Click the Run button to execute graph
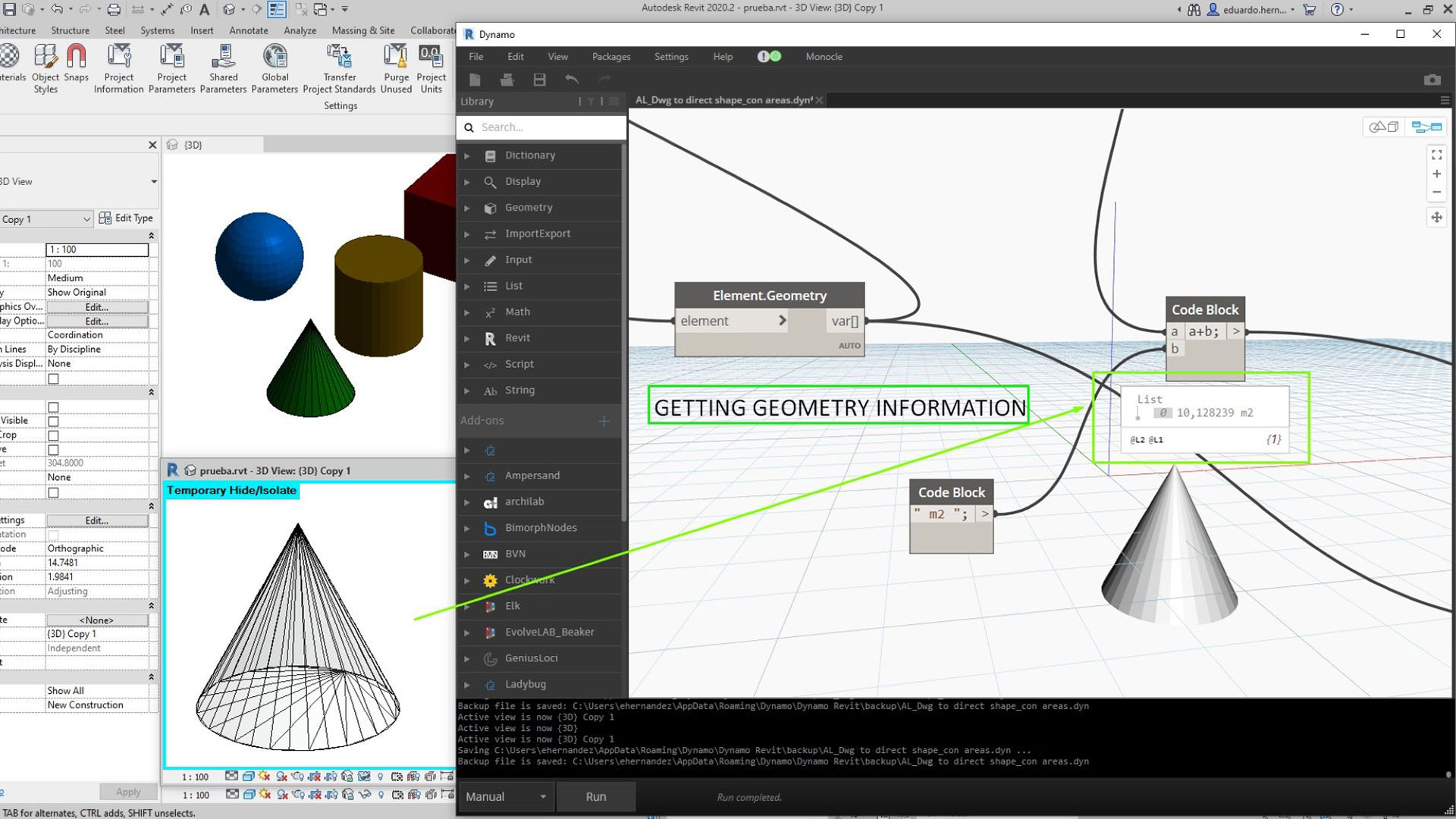This screenshot has height=819, width=1456. pos(596,796)
